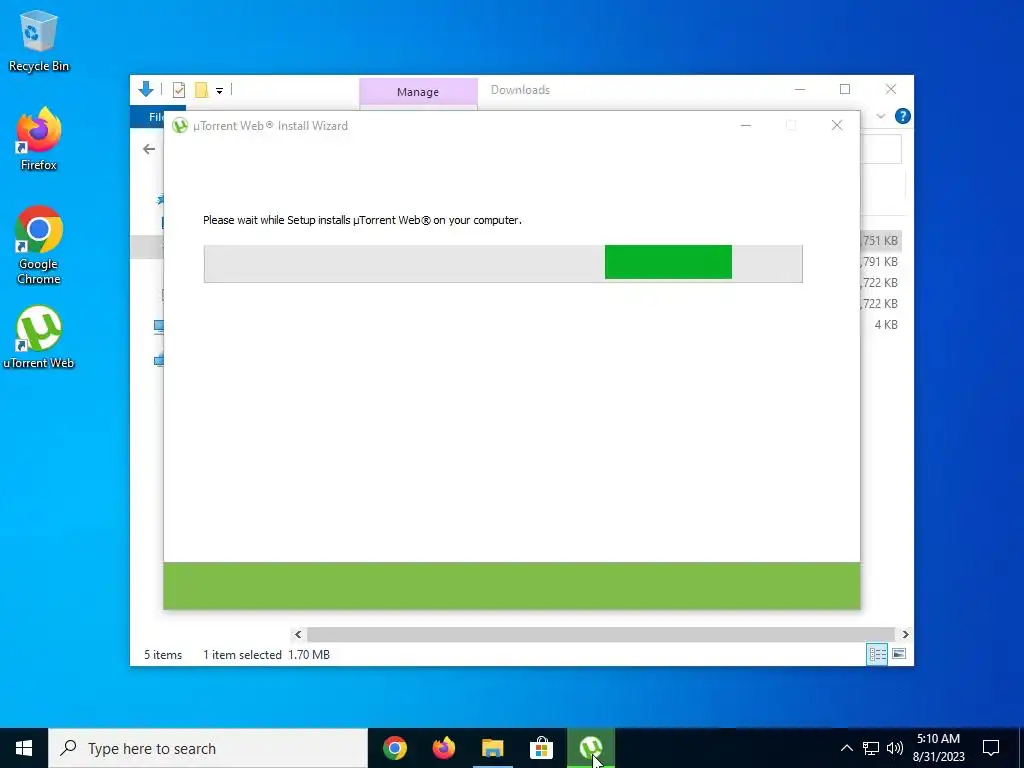This screenshot has height=768, width=1024.
Task: Select the uTorrent installer taskbar icon
Action: click(x=590, y=748)
